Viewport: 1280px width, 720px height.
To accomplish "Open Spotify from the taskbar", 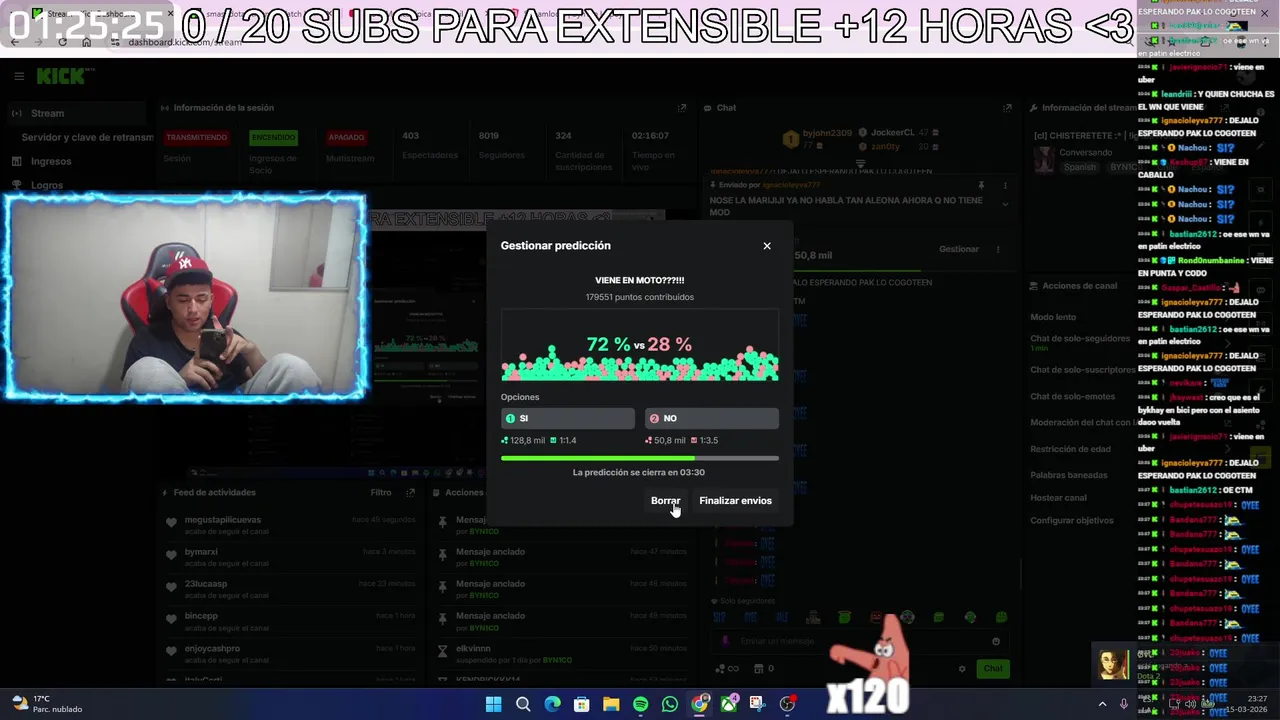I will pyautogui.click(x=640, y=704).
